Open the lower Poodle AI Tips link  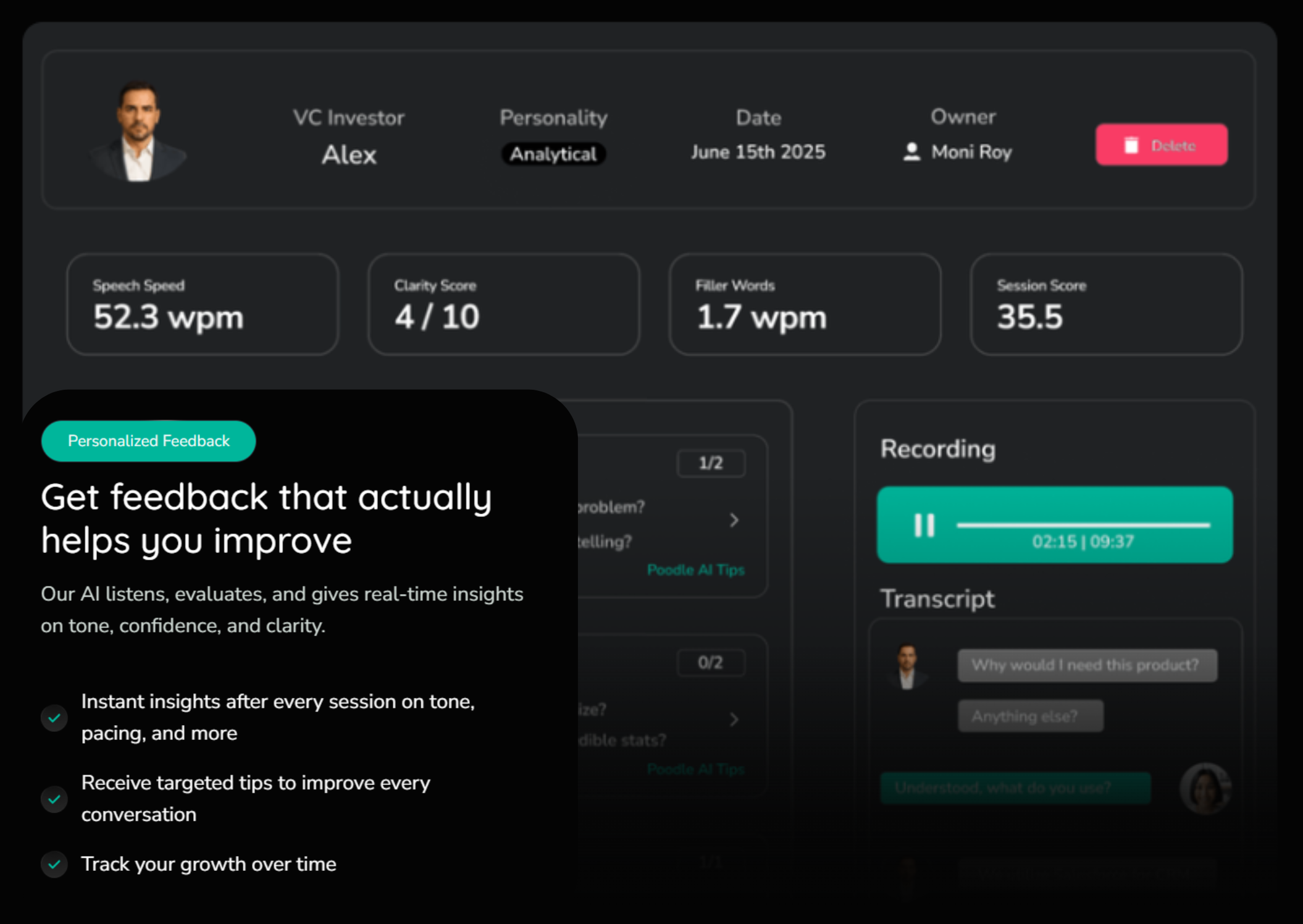[695, 769]
